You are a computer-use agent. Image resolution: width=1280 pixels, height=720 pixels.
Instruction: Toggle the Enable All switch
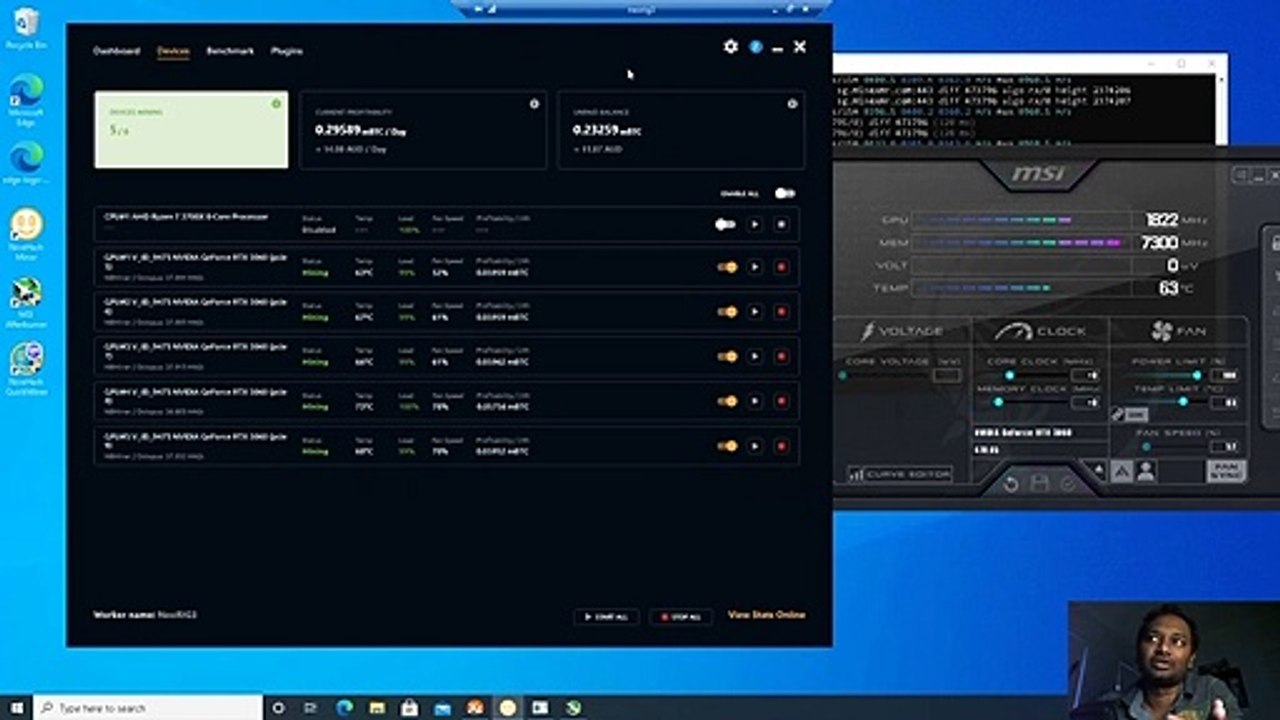pyautogui.click(x=786, y=194)
